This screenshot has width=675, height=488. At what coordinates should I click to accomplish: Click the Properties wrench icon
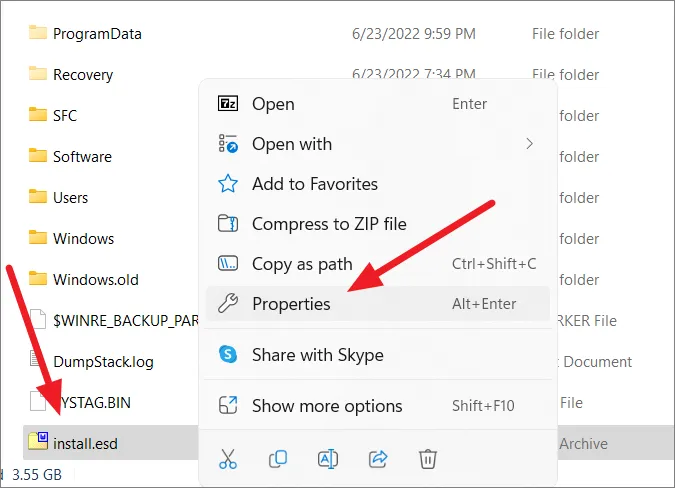[x=228, y=304]
